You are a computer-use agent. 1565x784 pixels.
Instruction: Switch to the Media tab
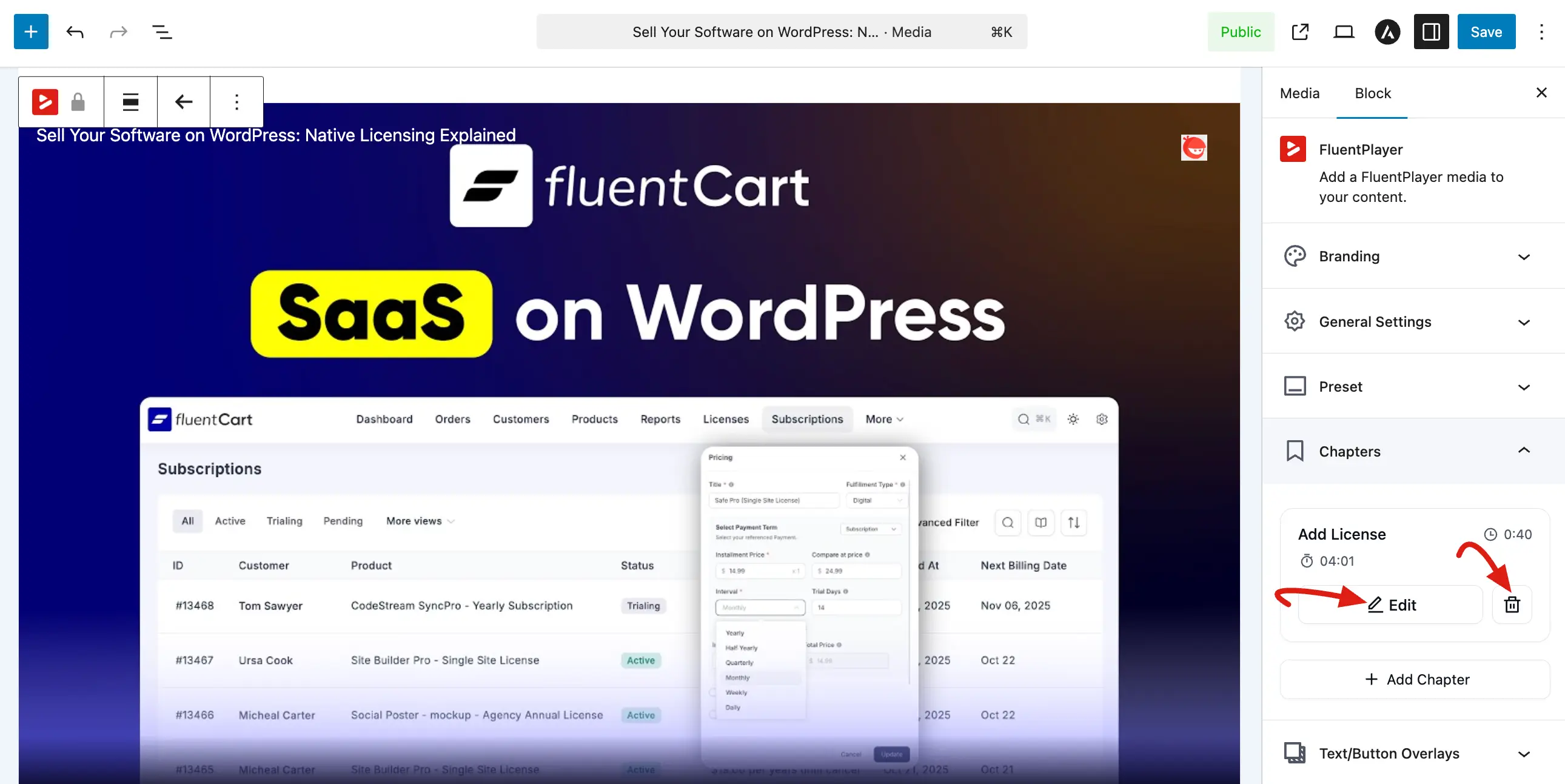(1299, 93)
